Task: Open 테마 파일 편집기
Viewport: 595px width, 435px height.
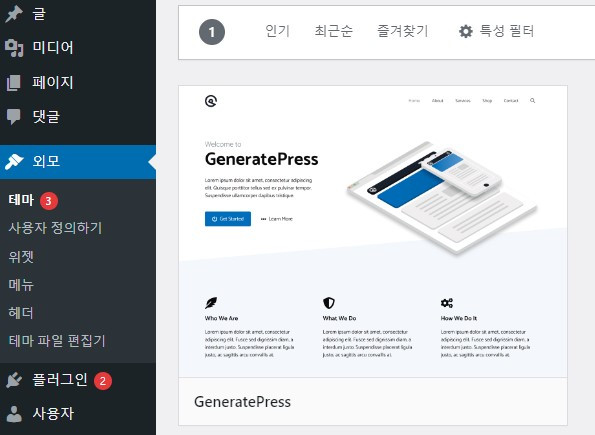Action: pyautogui.click(x=57, y=341)
